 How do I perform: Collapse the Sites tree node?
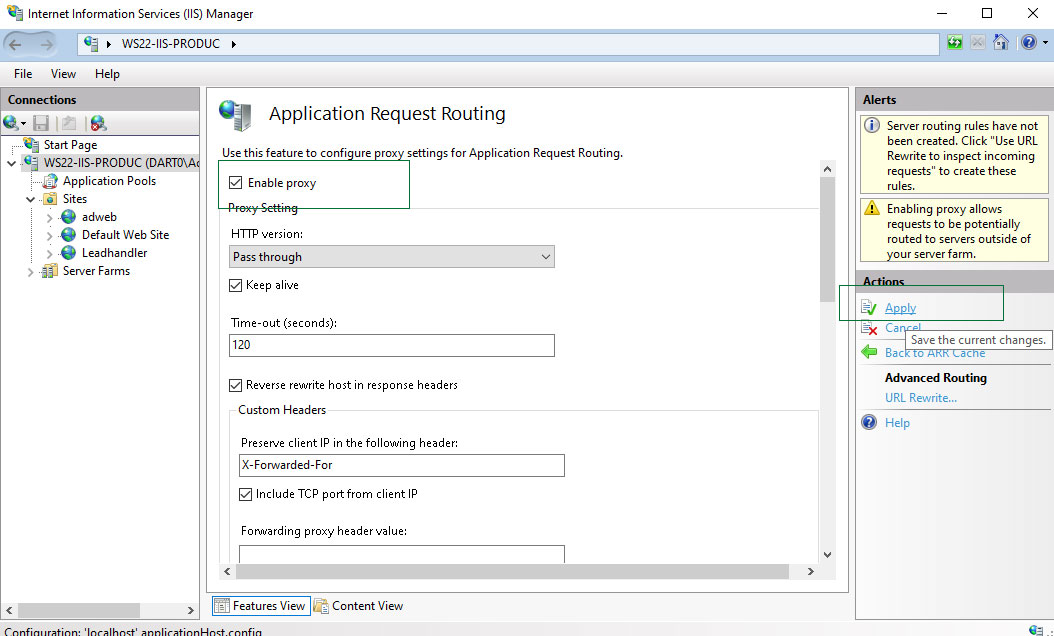point(31,200)
